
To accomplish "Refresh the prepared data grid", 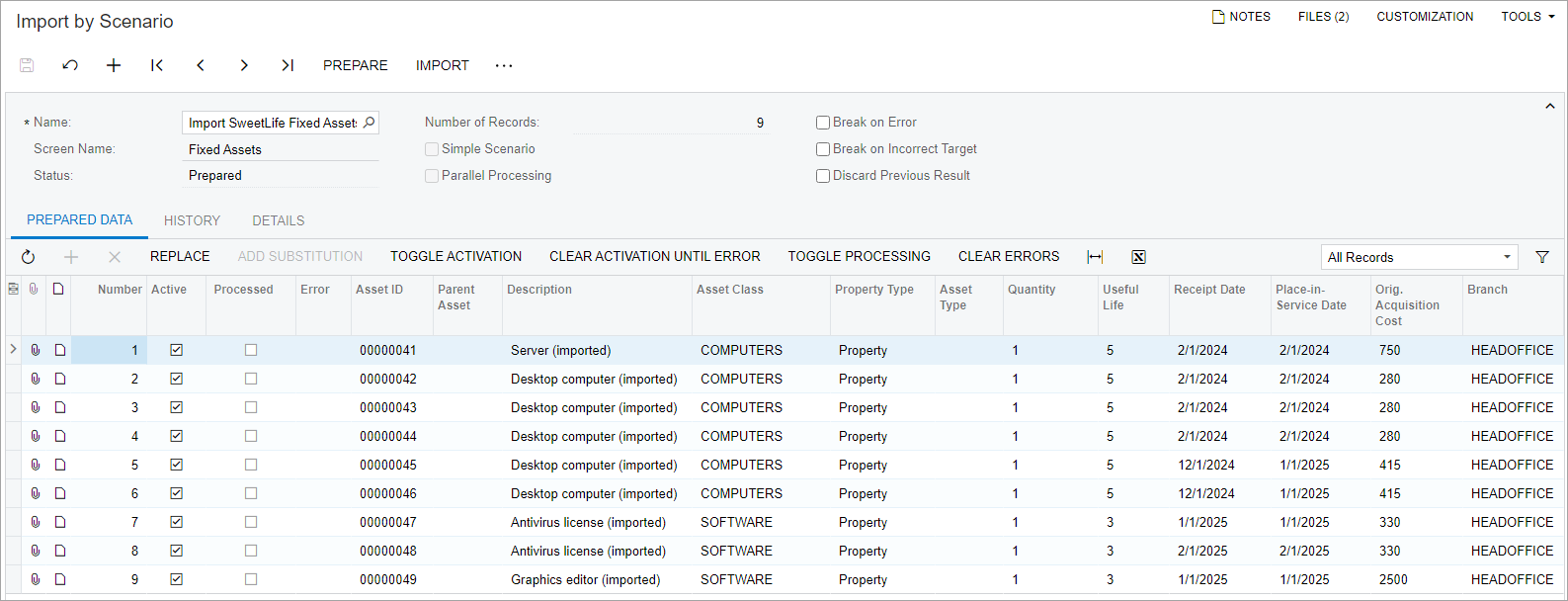I will [28, 257].
